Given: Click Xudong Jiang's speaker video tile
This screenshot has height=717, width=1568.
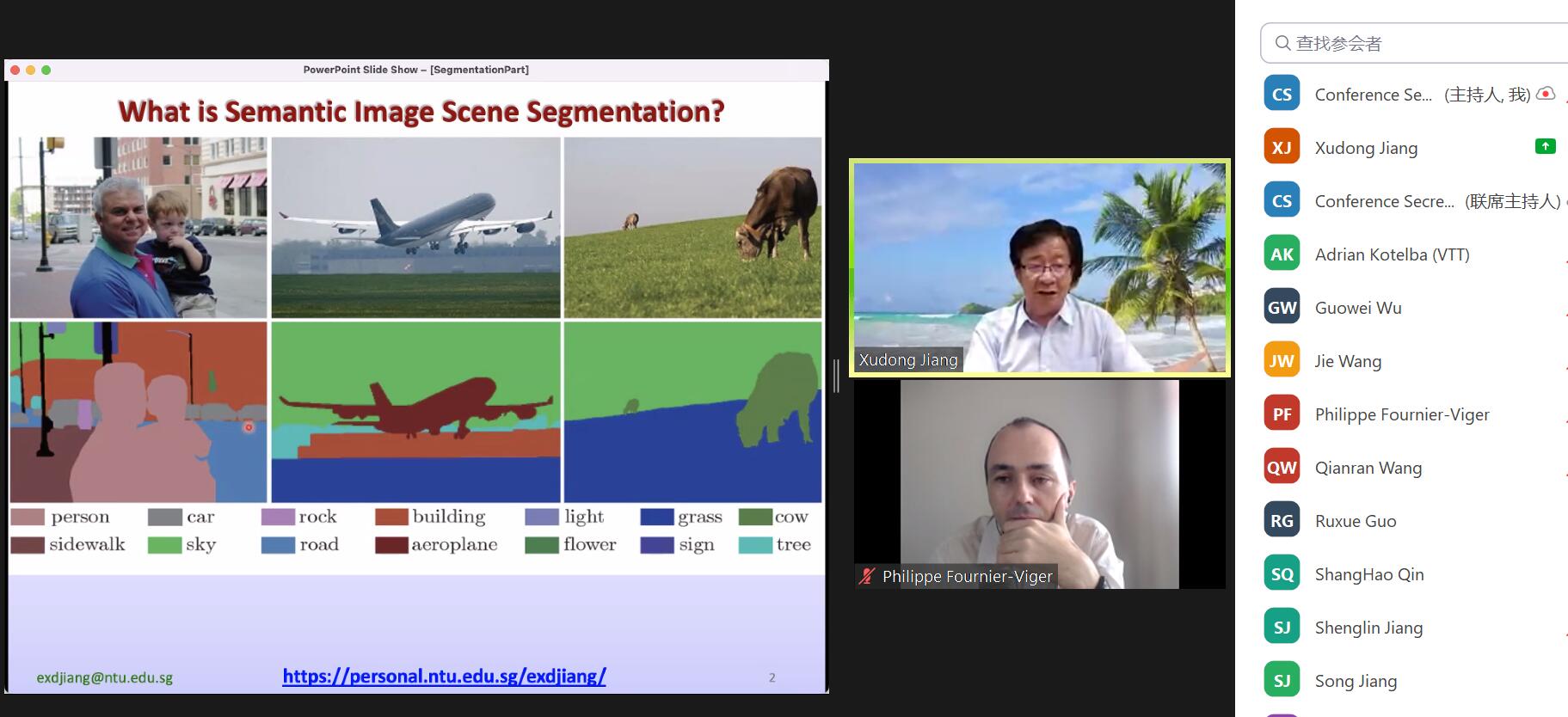Looking at the screenshot, I should click(x=1039, y=267).
